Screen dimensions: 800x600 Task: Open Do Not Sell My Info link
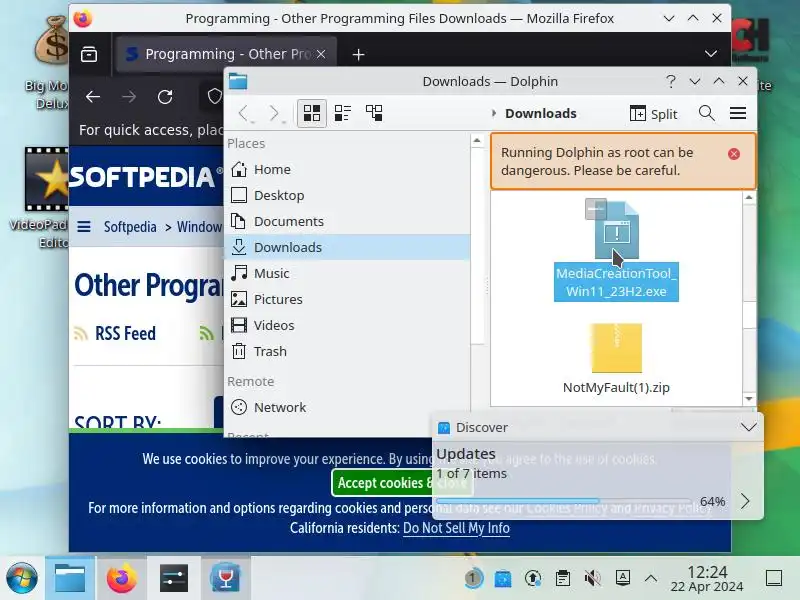tap(456, 528)
